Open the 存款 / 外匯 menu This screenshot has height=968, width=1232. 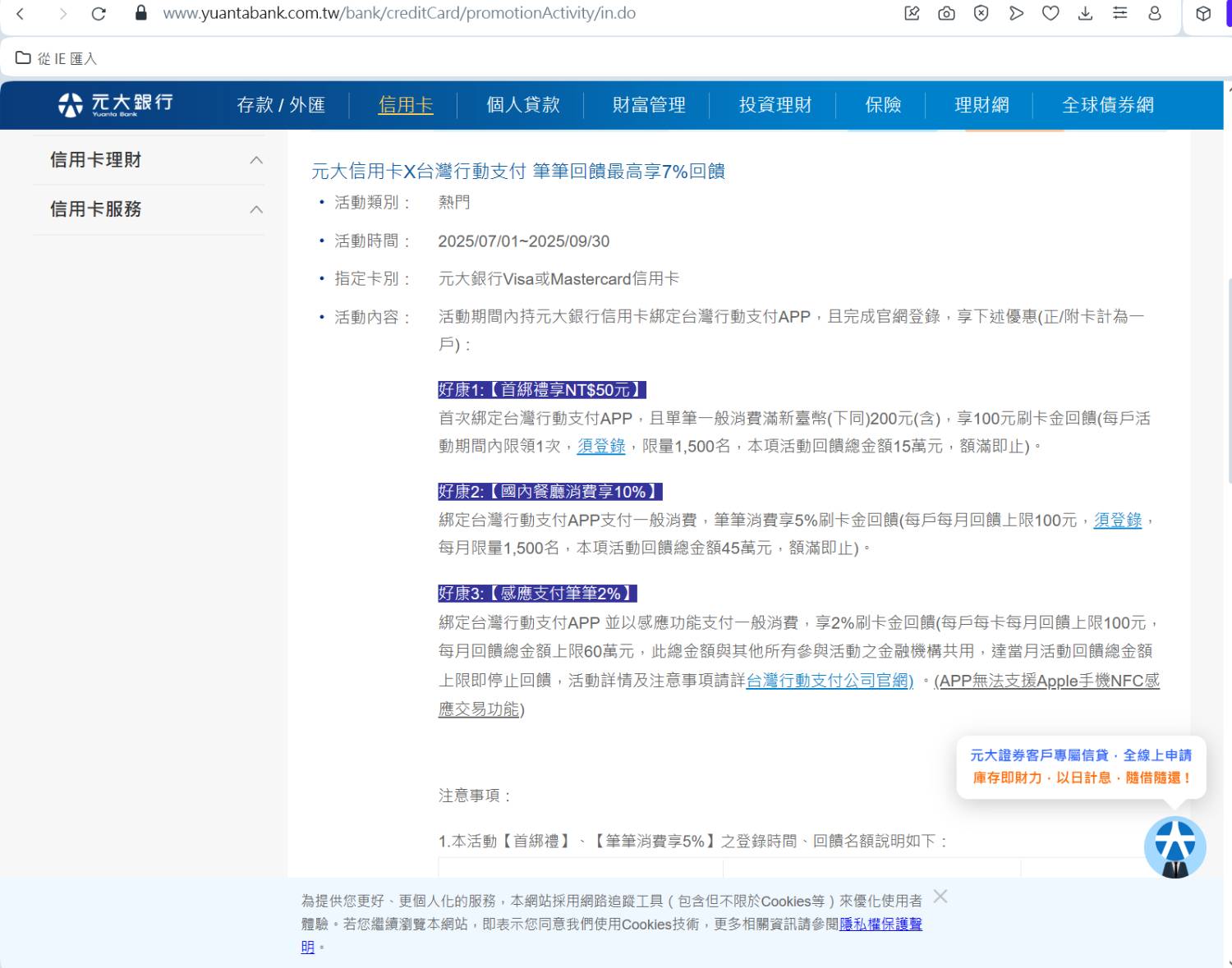[x=281, y=105]
